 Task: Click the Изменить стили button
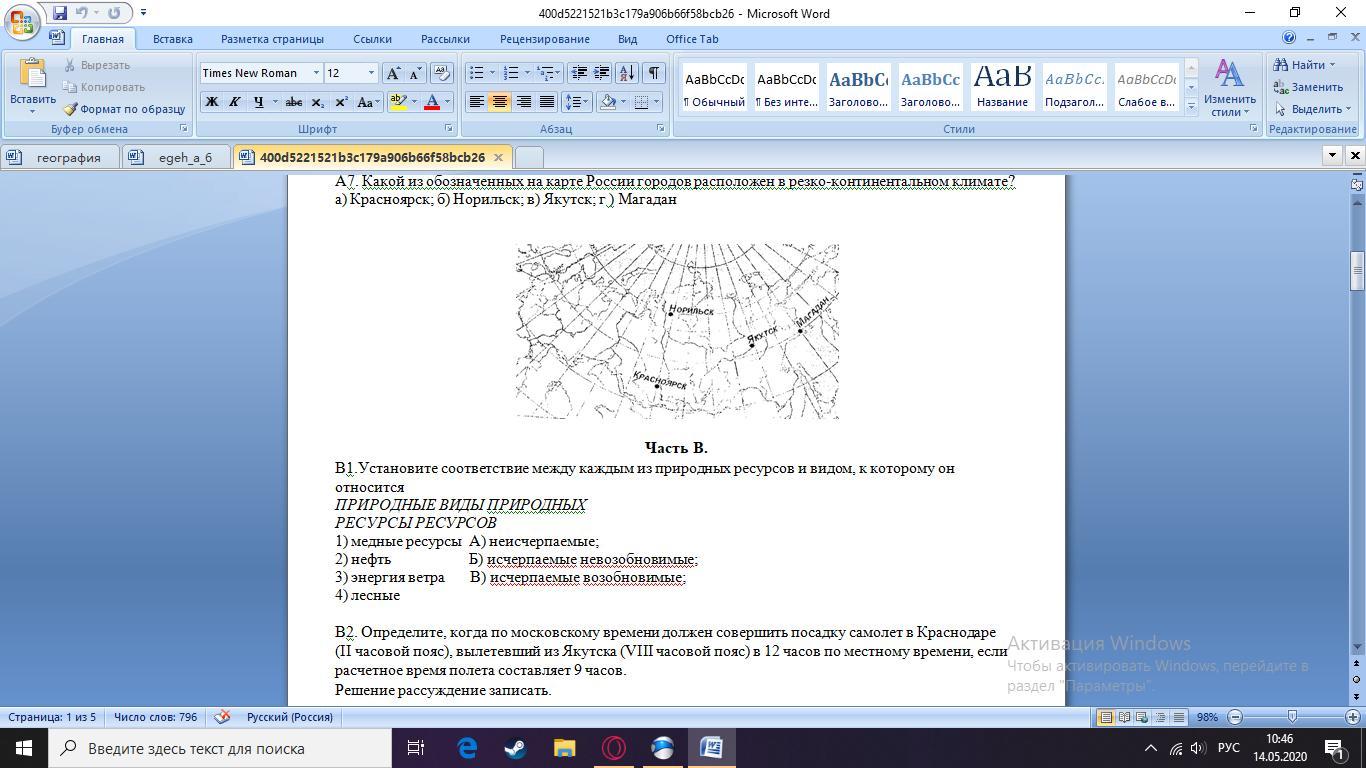[1229, 86]
